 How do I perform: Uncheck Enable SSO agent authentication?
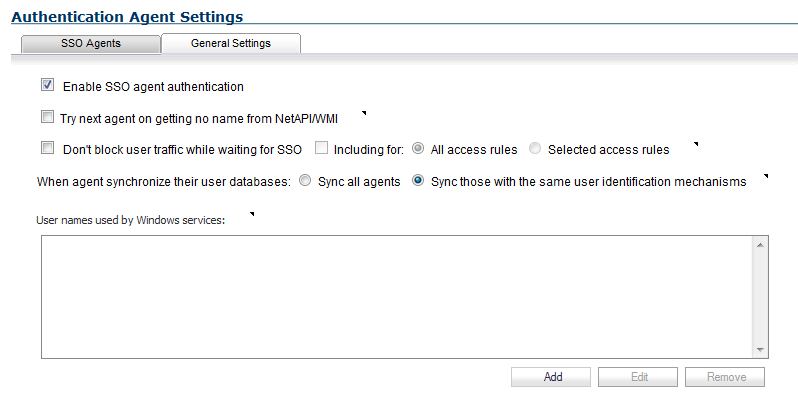[x=47, y=85]
